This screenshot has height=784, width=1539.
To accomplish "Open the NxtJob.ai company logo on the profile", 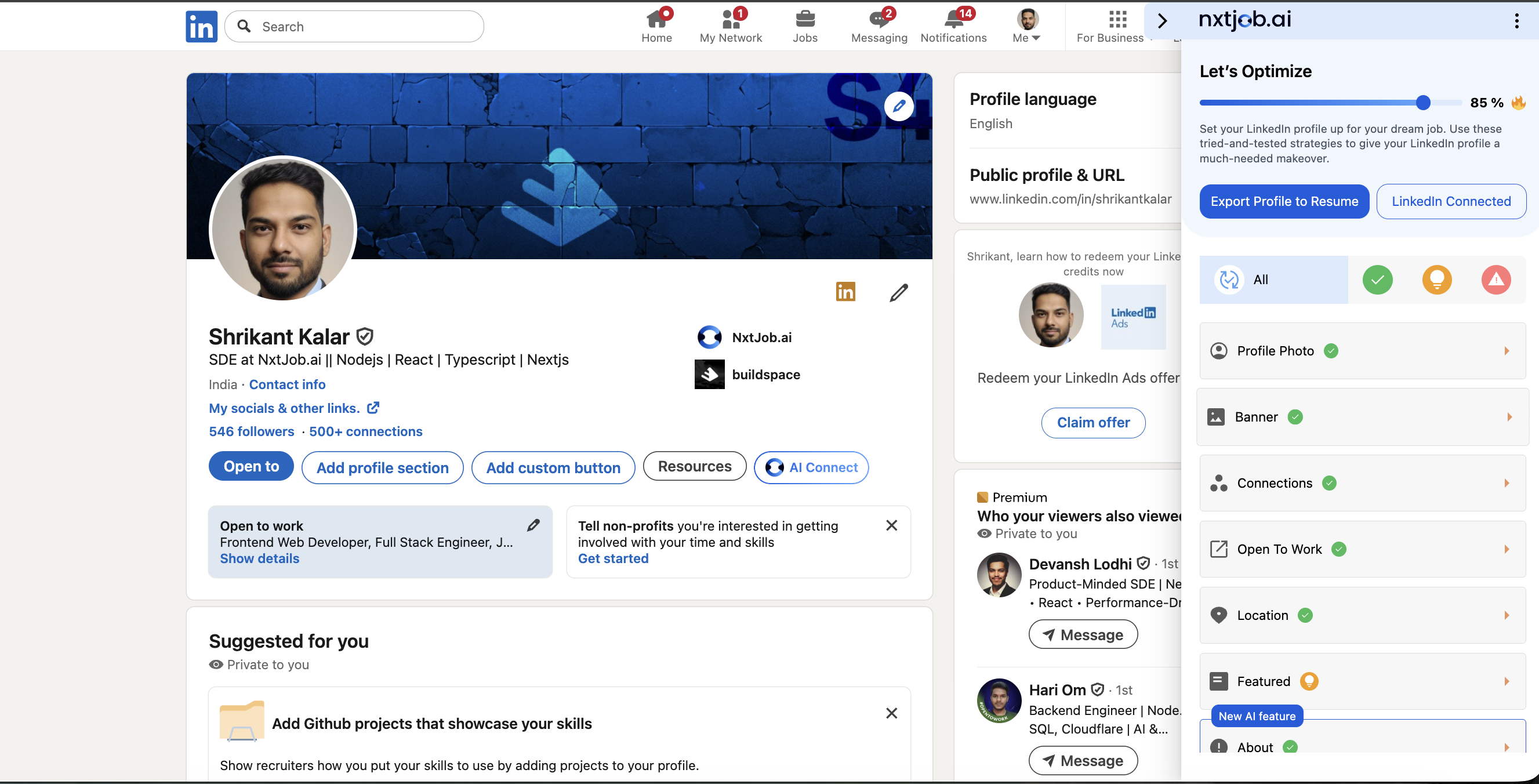I will point(709,337).
